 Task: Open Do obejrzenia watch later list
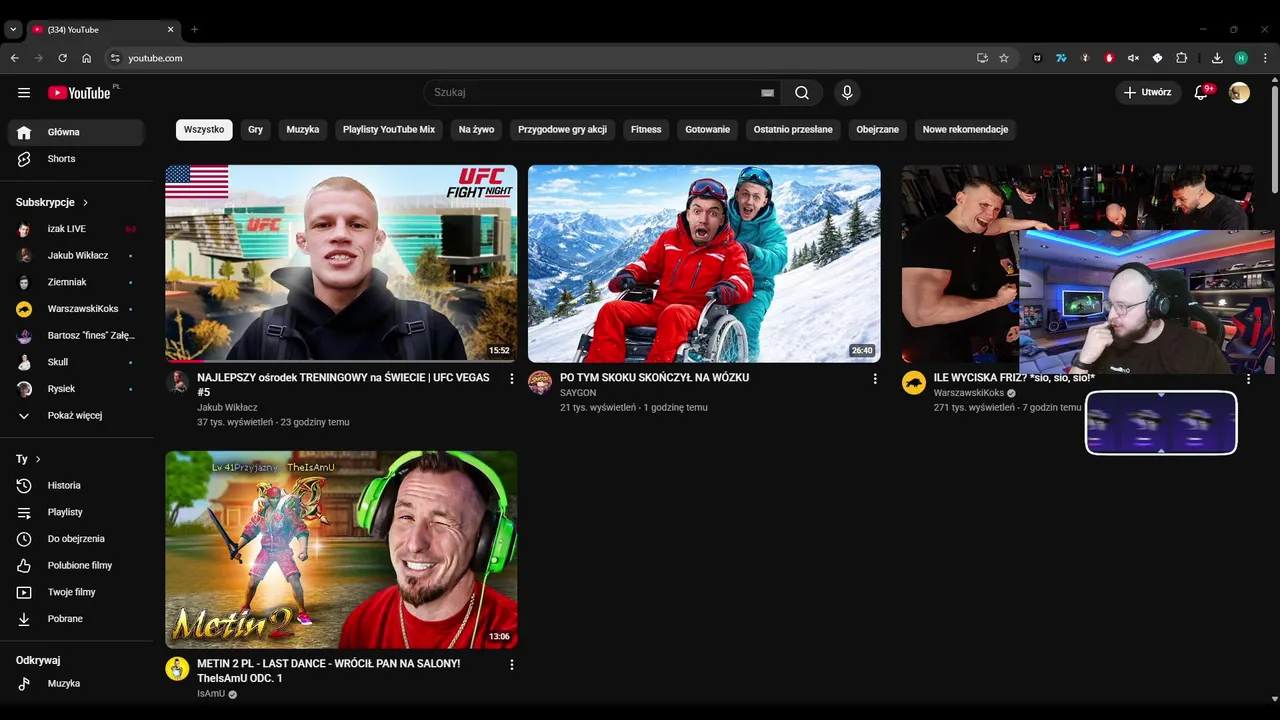click(x=76, y=539)
